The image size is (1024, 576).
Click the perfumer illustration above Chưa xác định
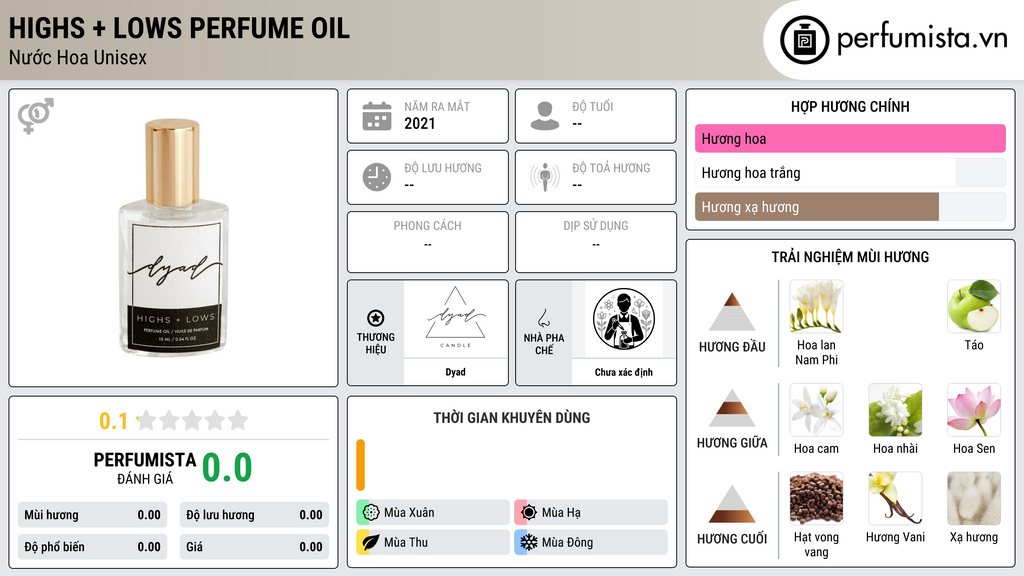[624, 319]
